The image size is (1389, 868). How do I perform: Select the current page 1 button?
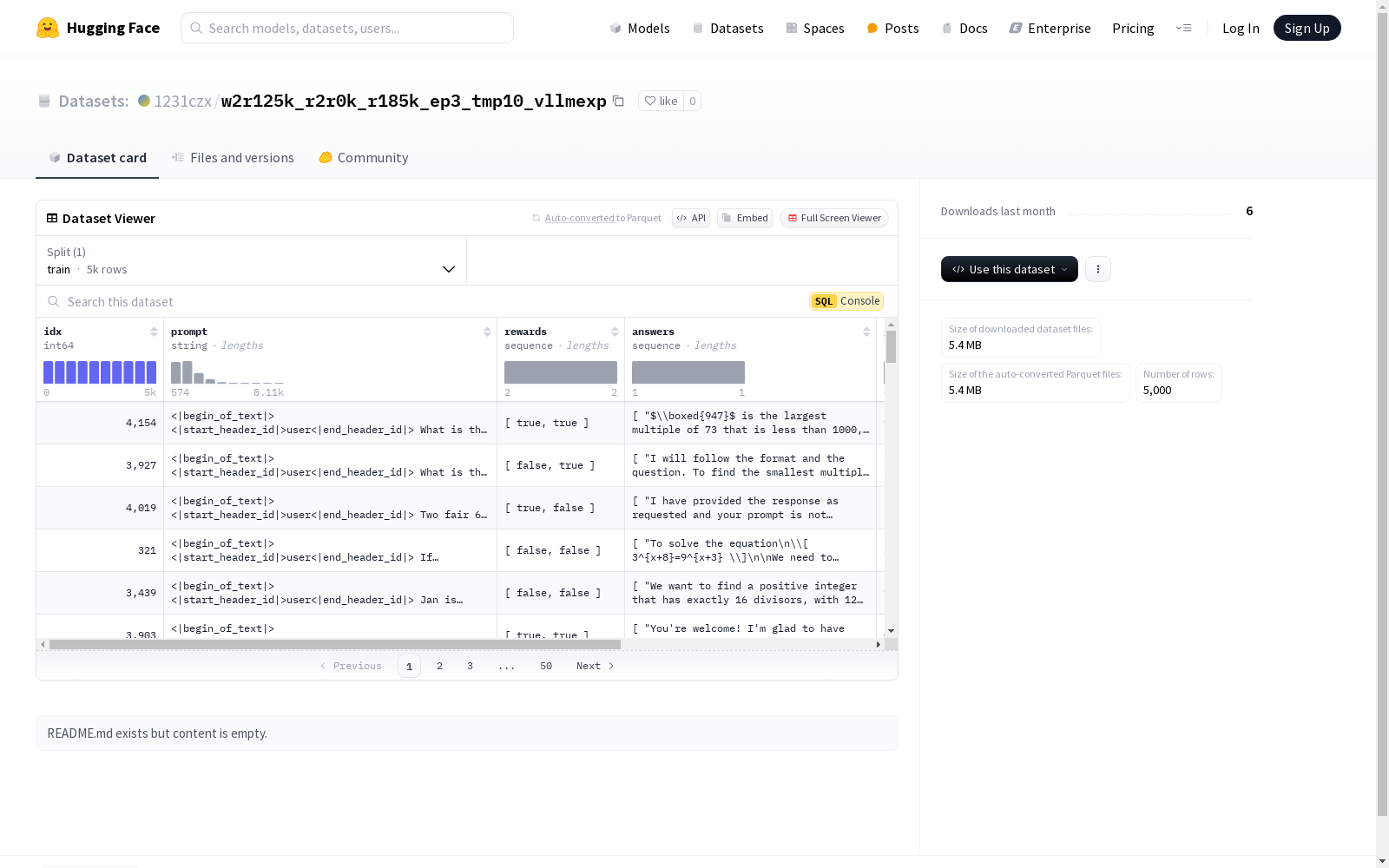pos(409,666)
